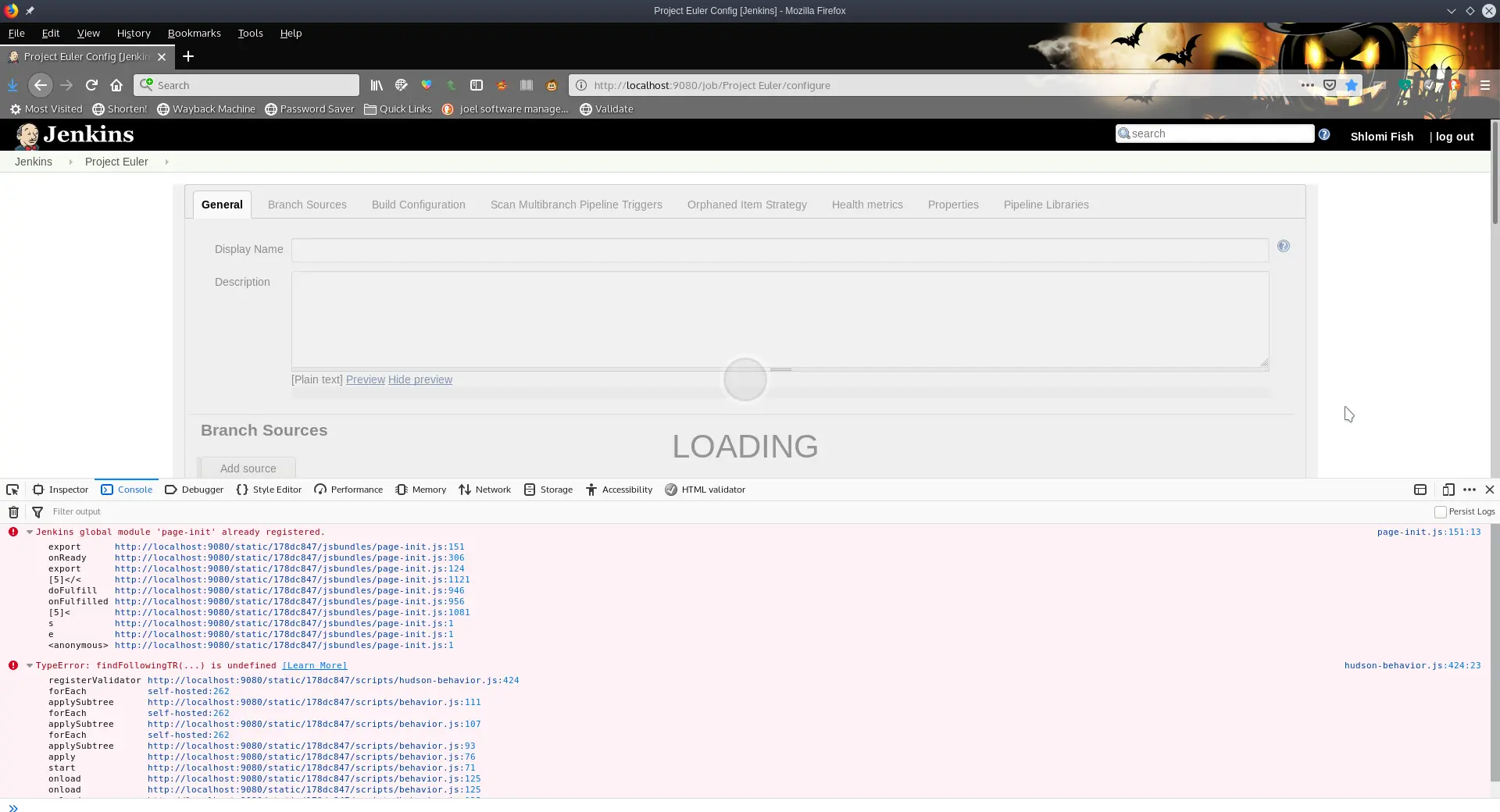Switch to the Branch Sources tab

coord(307,205)
